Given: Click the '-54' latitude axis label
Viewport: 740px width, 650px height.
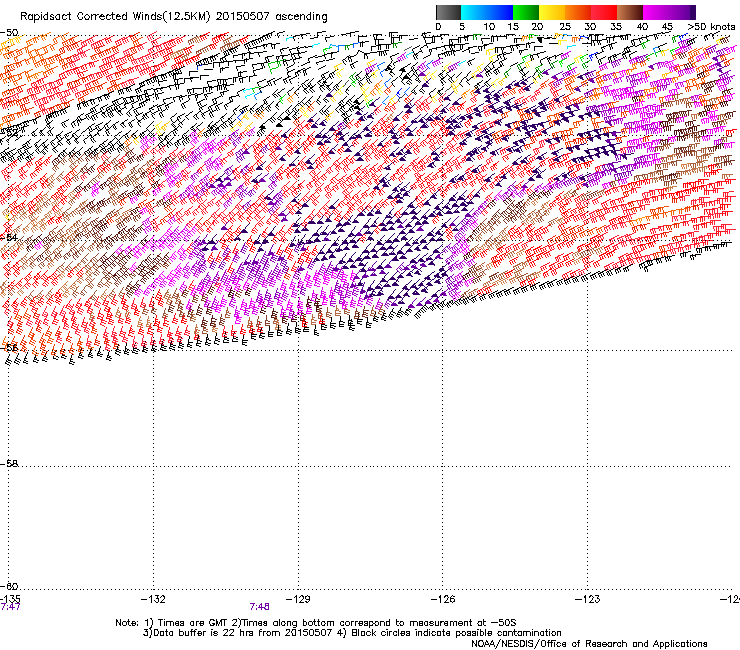Looking at the screenshot, I should (9, 237).
